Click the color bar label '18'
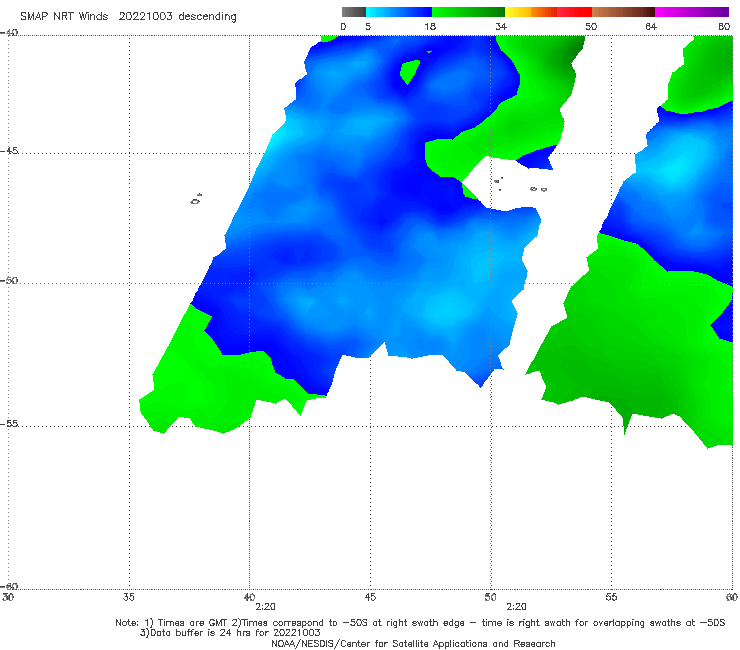Viewport: 740px width, 650px height. pyautogui.click(x=430, y=26)
